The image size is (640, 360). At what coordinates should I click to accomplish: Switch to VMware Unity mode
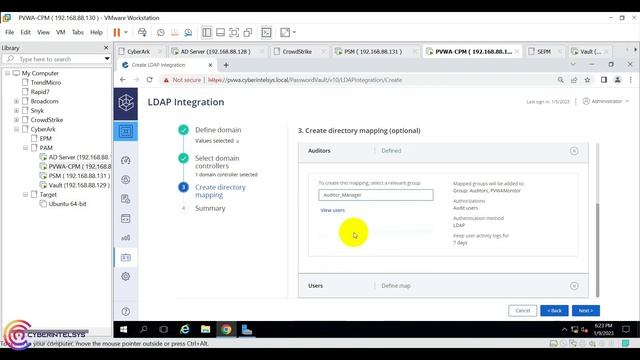tap(247, 32)
